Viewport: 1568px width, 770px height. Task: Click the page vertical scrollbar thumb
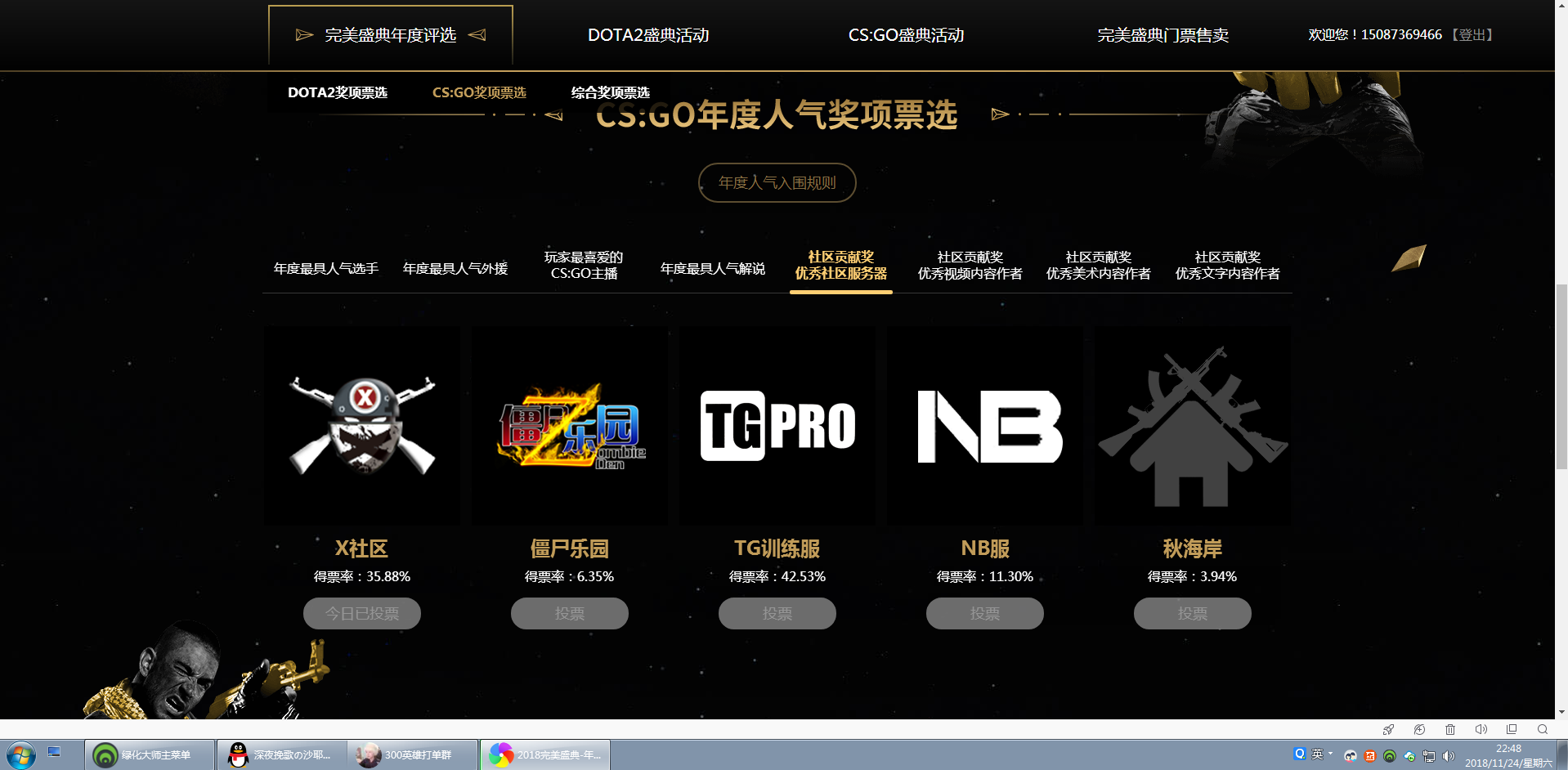pyautogui.click(x=1561, y=376)
